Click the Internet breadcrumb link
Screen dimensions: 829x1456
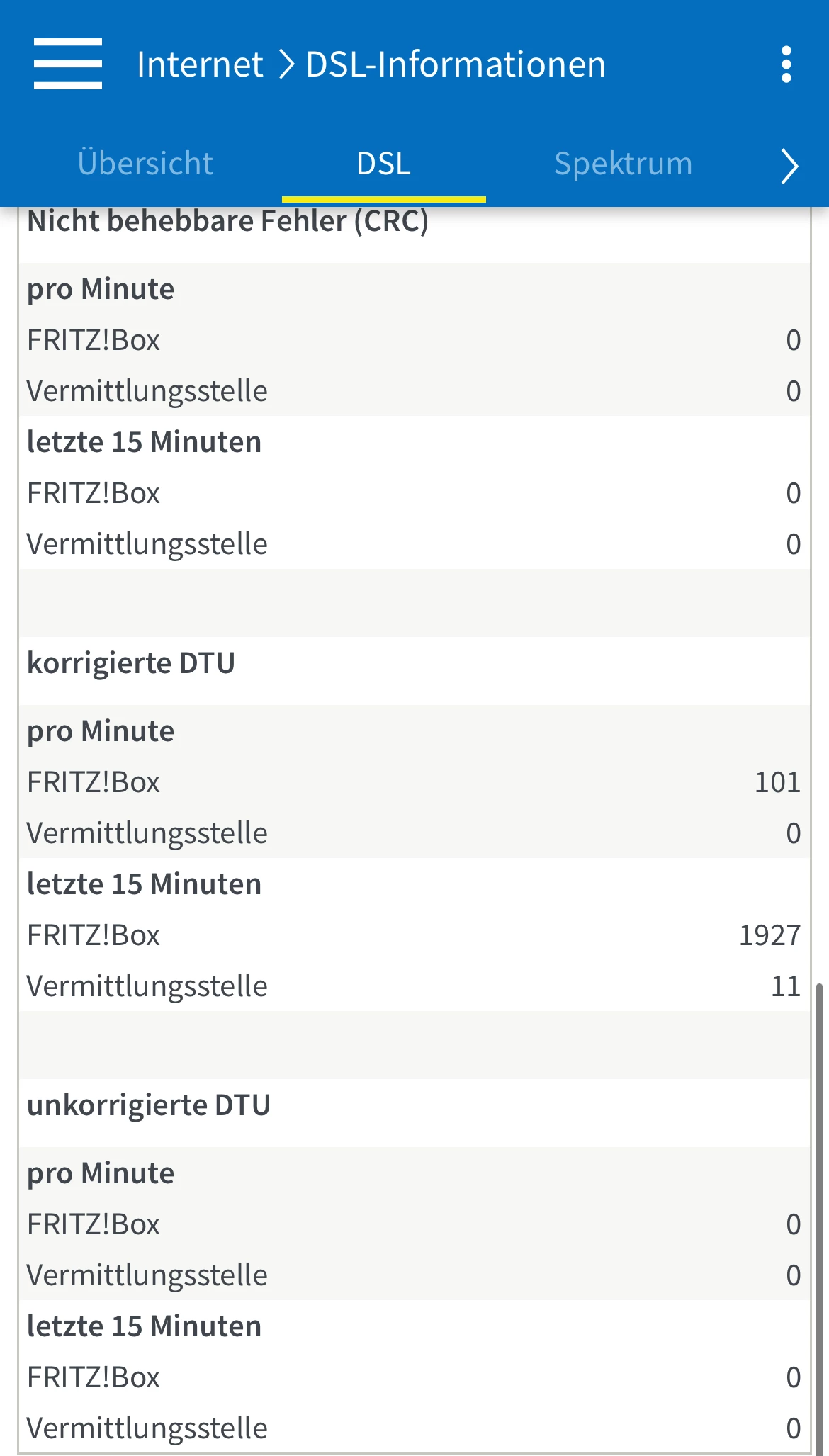[200, 64]
